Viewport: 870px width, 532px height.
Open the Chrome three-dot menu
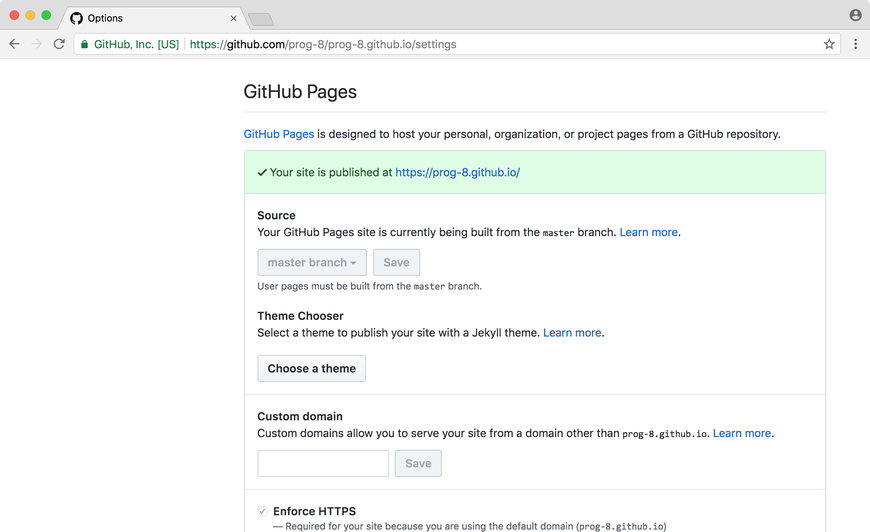tap(856, 44)
